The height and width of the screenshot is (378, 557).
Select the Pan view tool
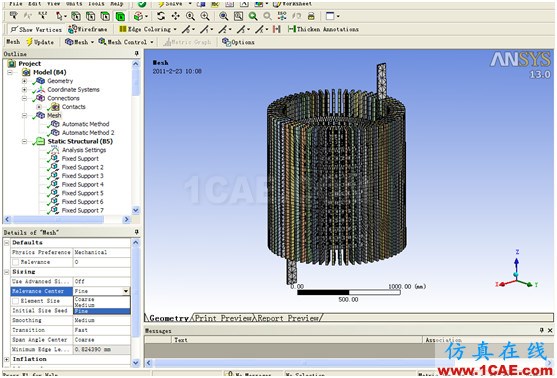(175, 16)
